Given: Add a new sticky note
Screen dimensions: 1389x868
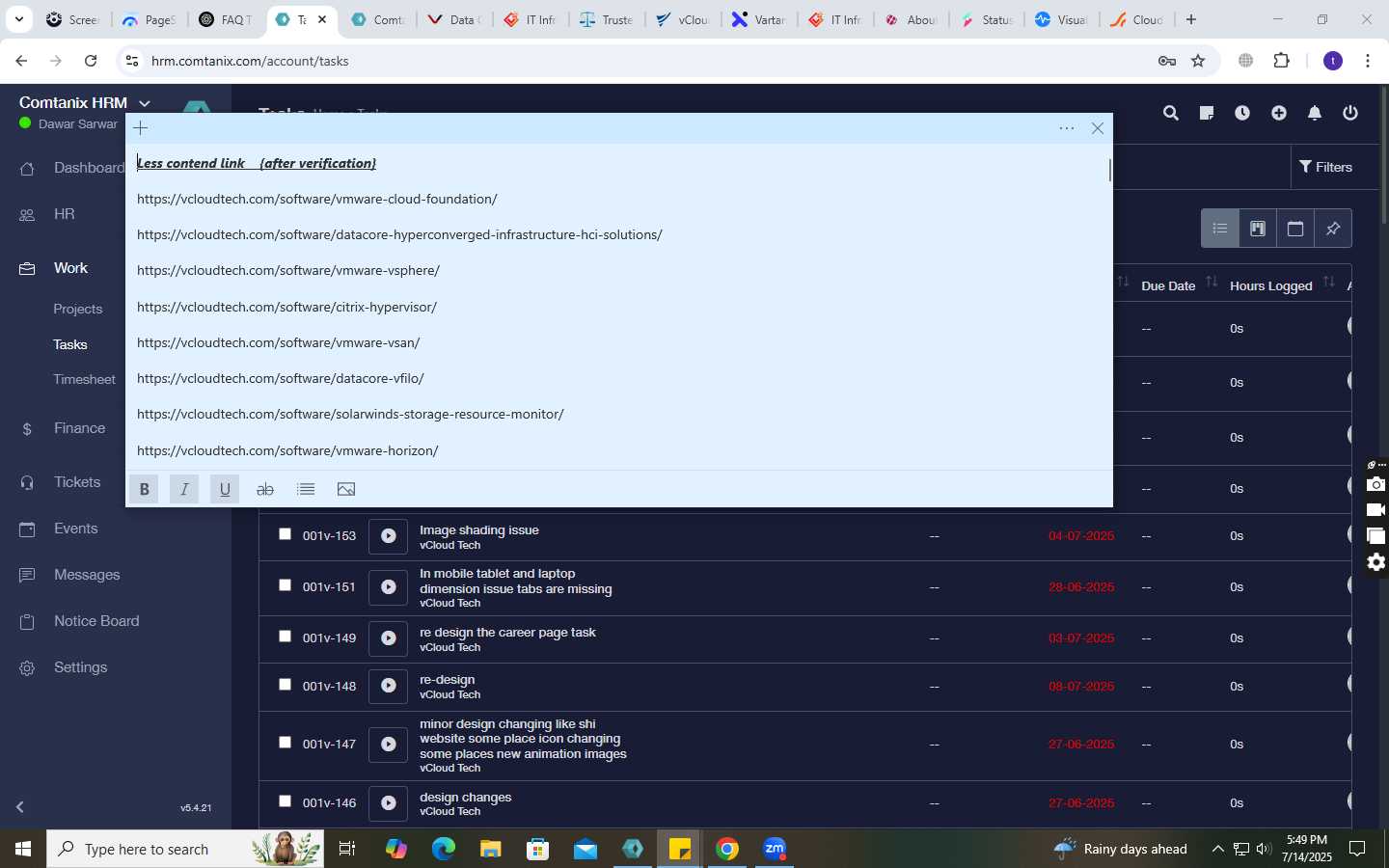Looking at the screenshot, I should pos(141,128).
